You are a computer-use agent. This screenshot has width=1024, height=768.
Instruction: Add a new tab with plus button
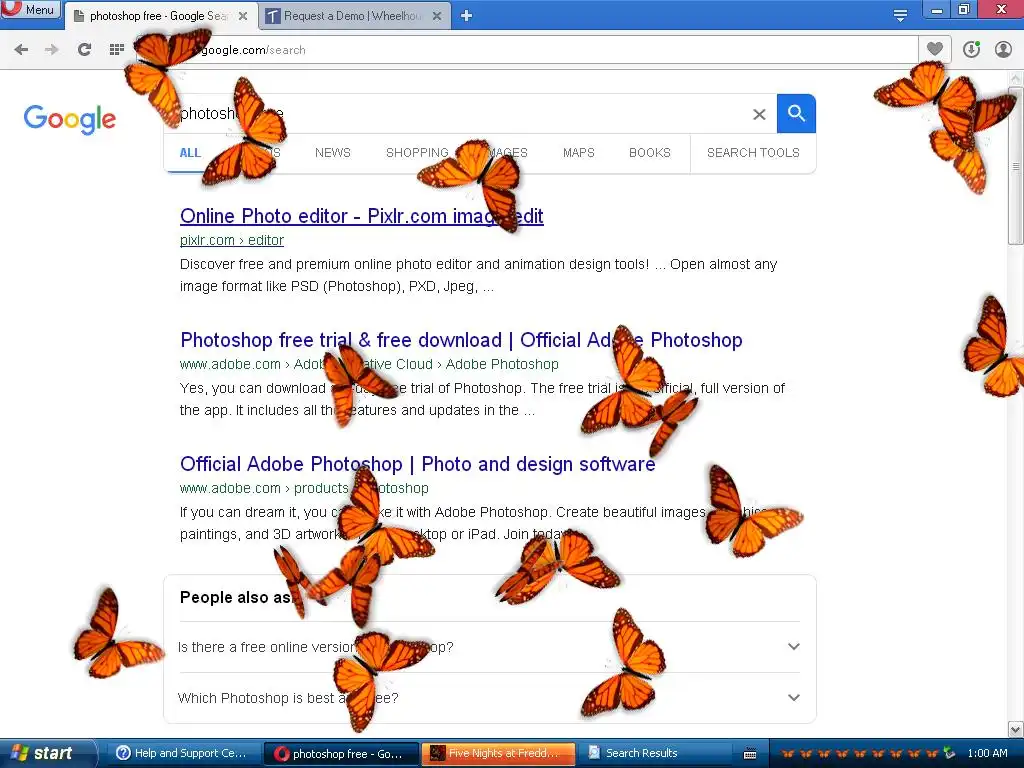tap(466, 16)
